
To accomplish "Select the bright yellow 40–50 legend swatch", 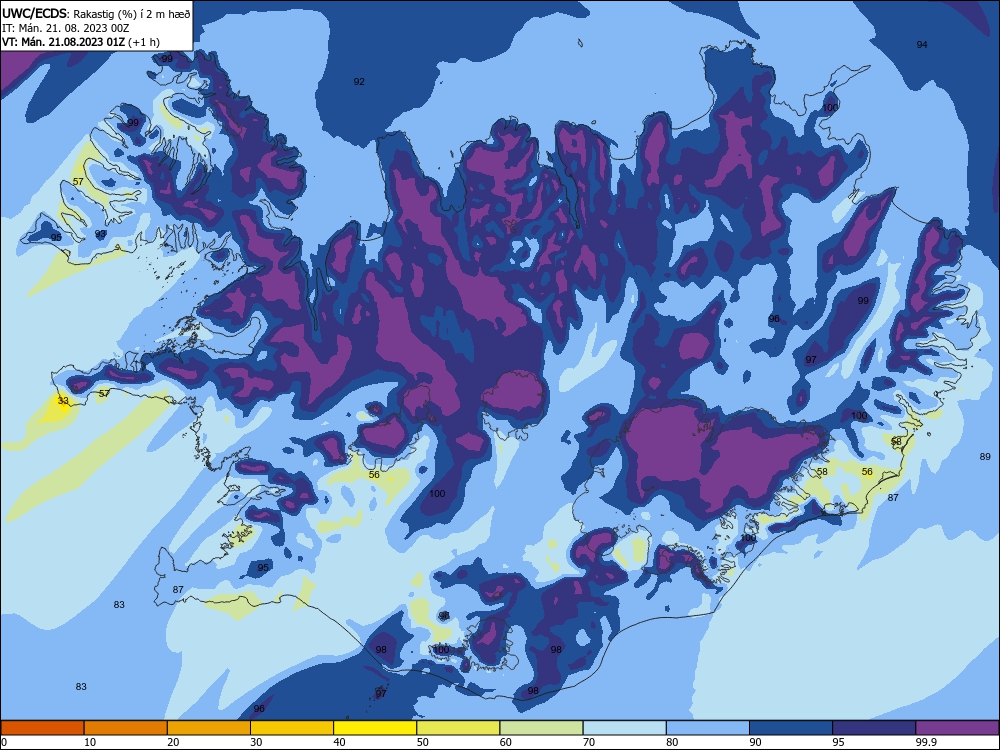I will (x=375, y=728).
